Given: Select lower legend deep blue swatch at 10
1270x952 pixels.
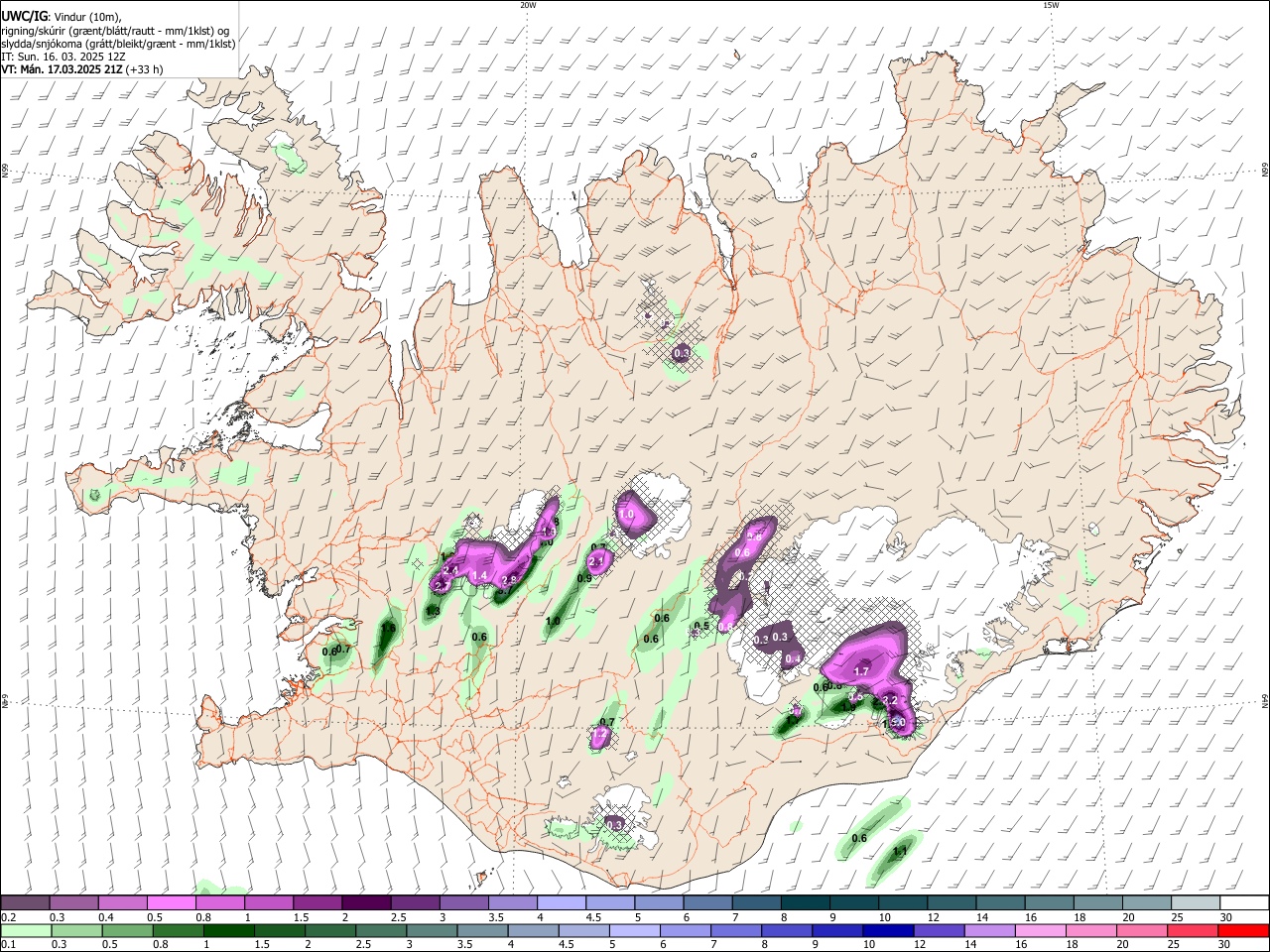Looking at the screenshot, I should tap(886, 930).
